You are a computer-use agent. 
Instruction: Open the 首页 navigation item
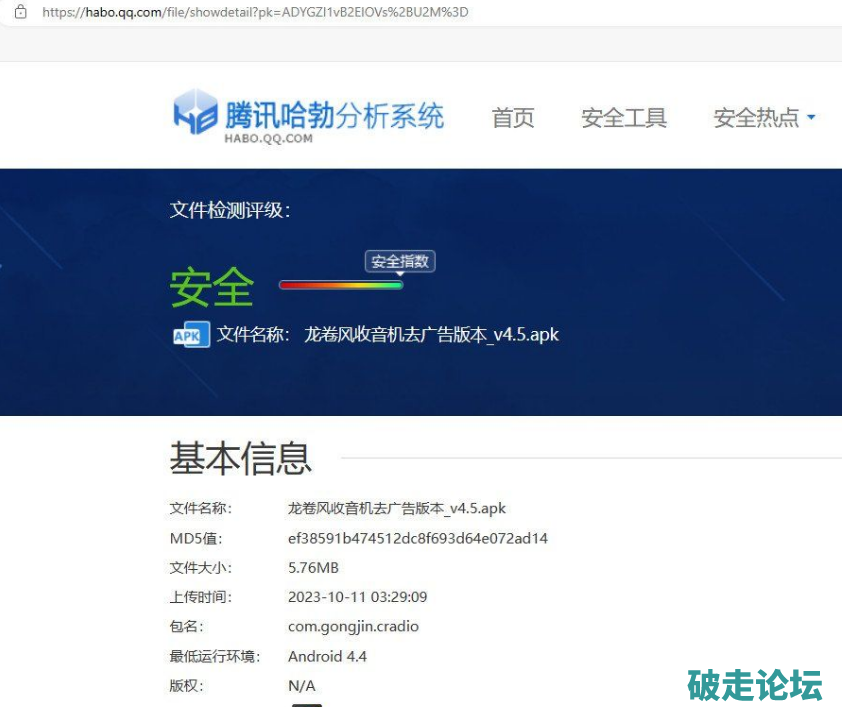(513, 118)
